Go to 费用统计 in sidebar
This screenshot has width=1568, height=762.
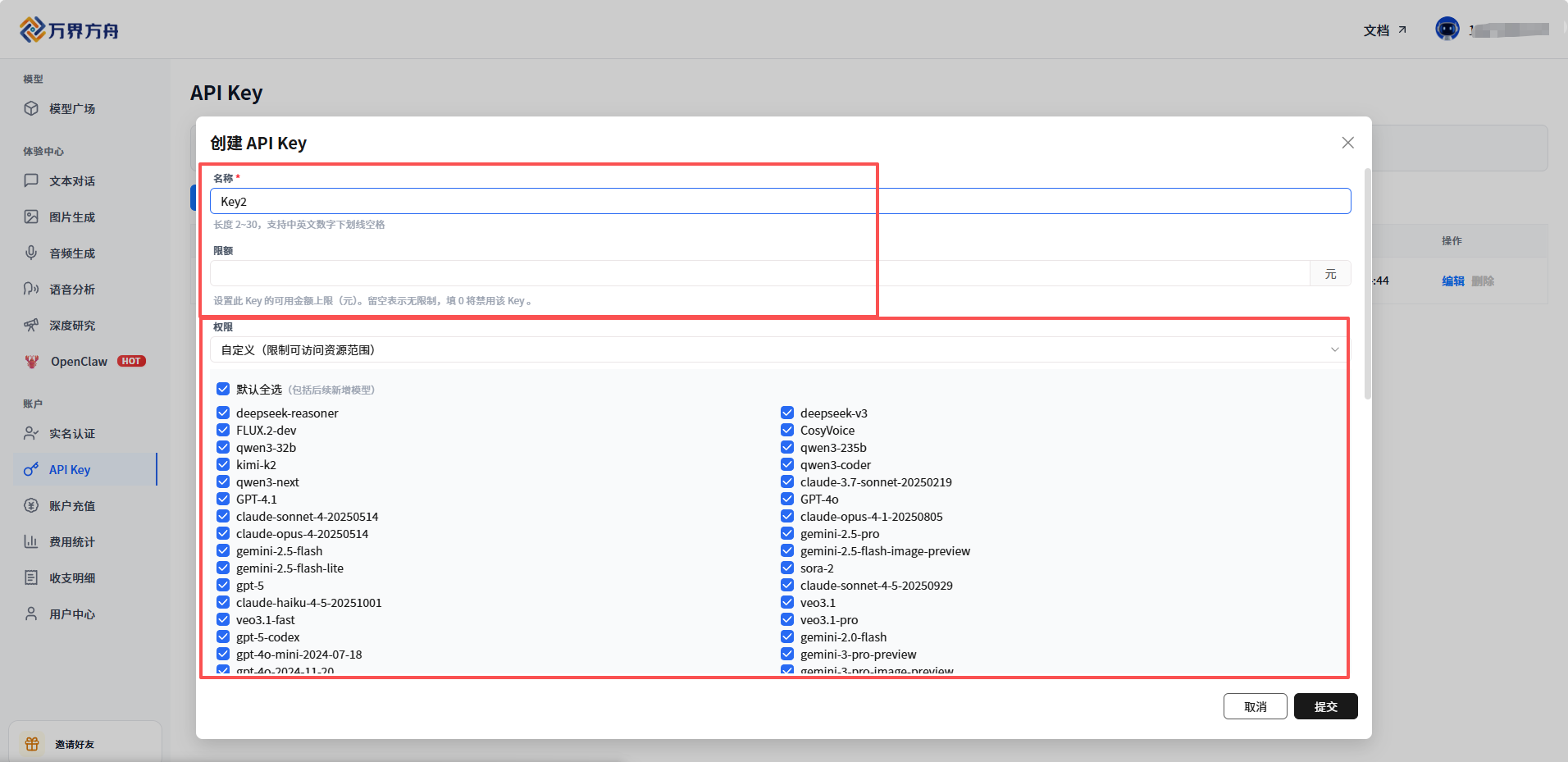pyautogui.click(x=72, y=541)
